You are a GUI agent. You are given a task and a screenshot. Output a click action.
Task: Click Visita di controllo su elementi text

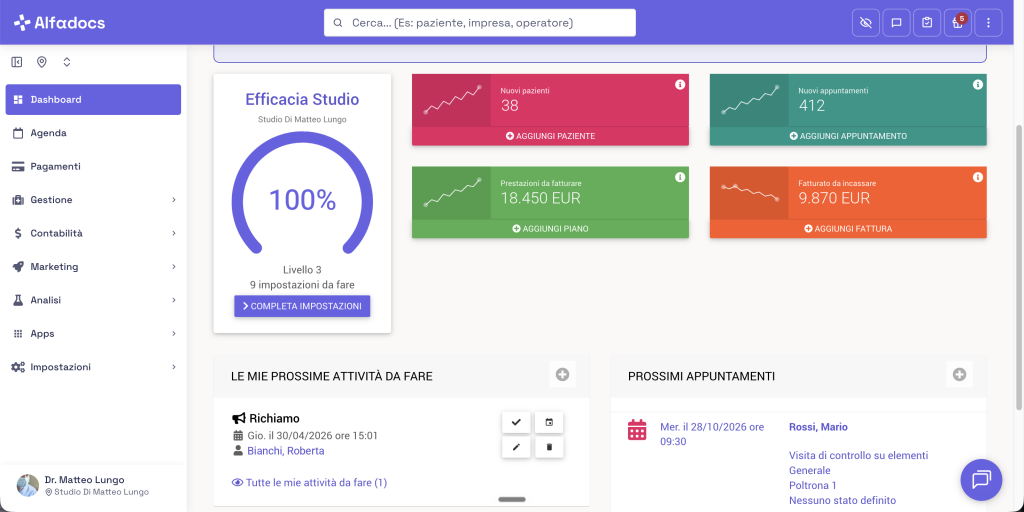coord(858,455)
